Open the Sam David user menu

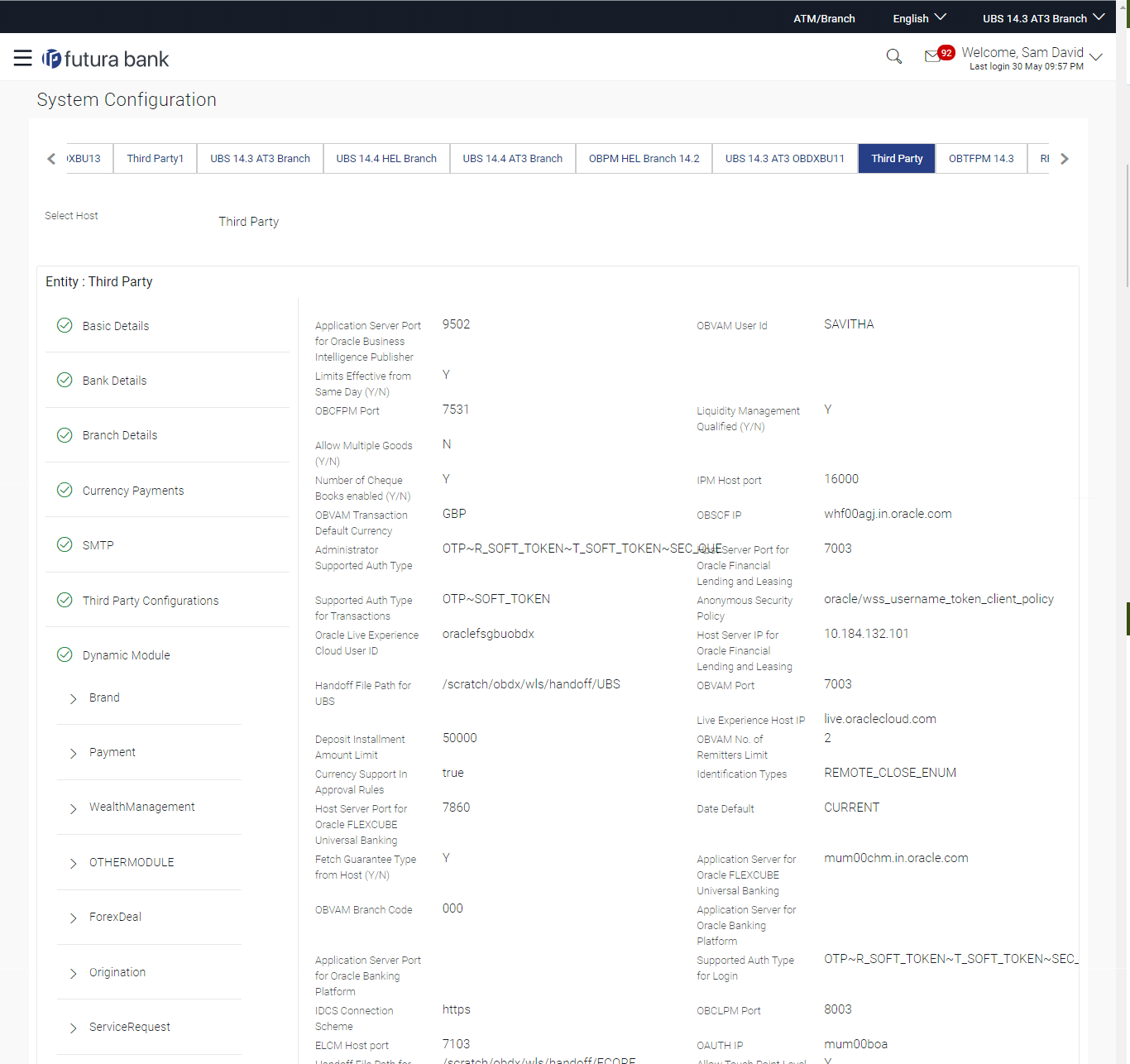point(1032,58)
